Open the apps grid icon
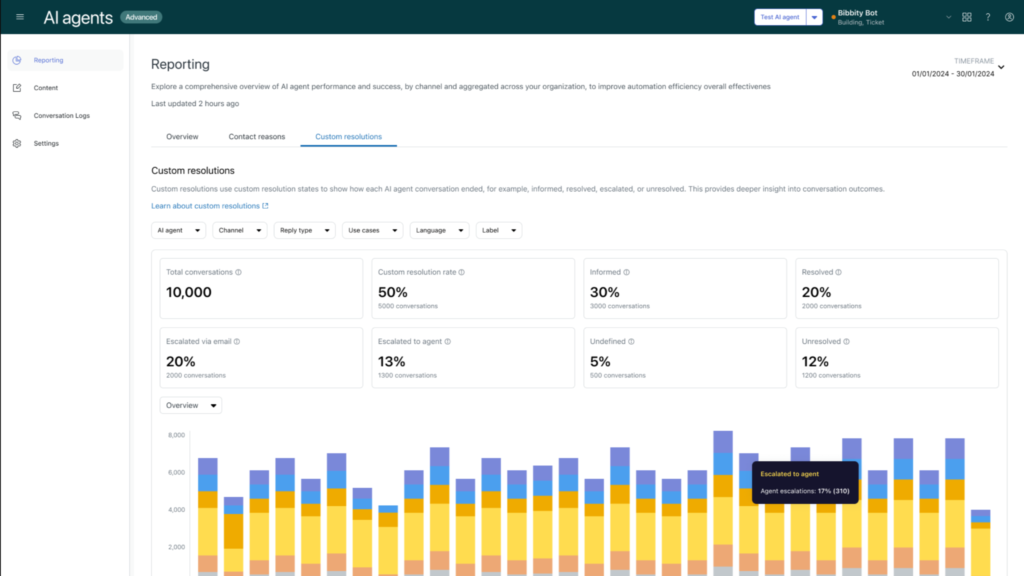The height and width of the screenshot is (576, 1024). 967,17
